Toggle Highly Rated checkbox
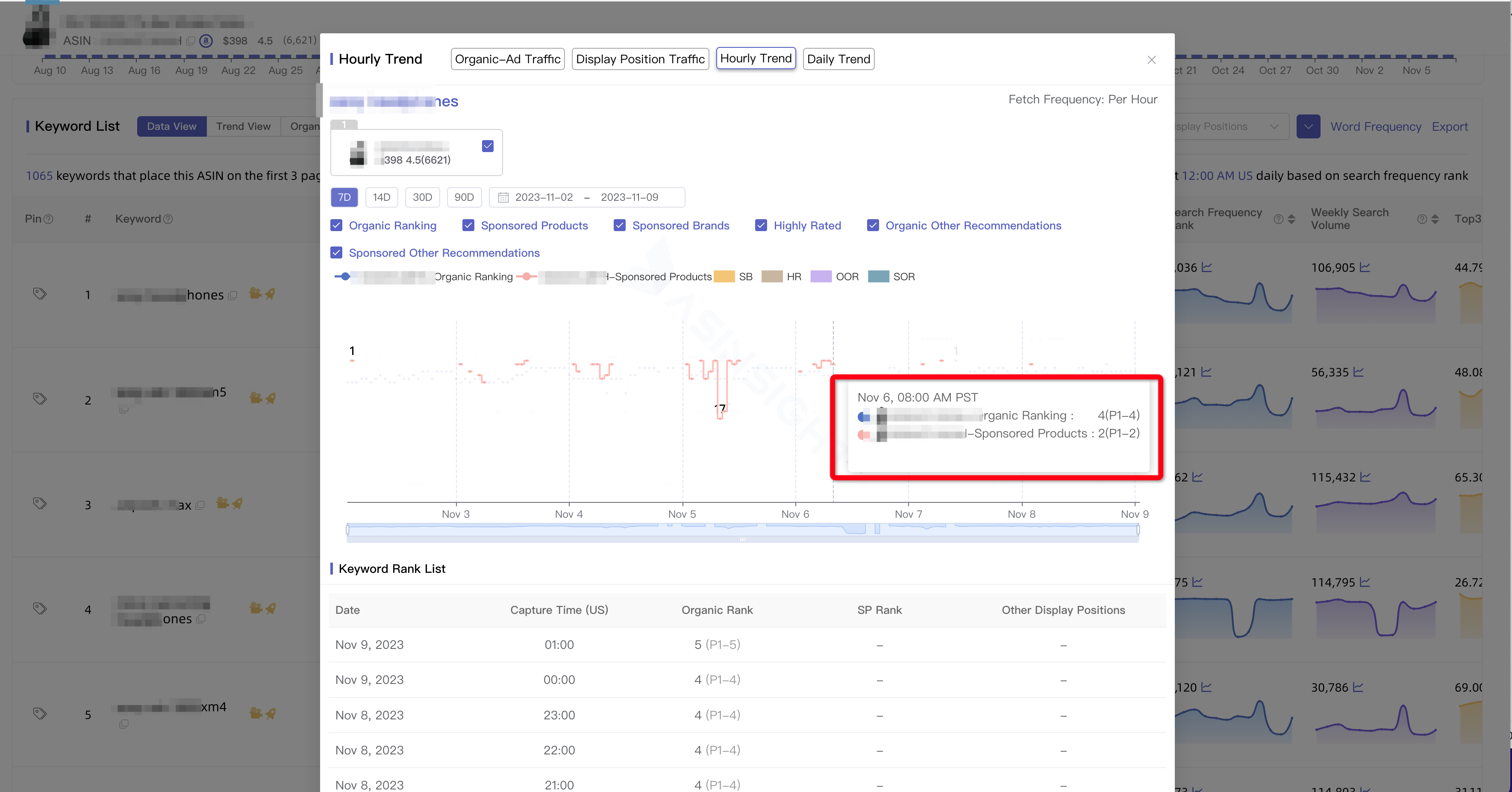This screenshot has width=1512, height=792. [761, 225]
